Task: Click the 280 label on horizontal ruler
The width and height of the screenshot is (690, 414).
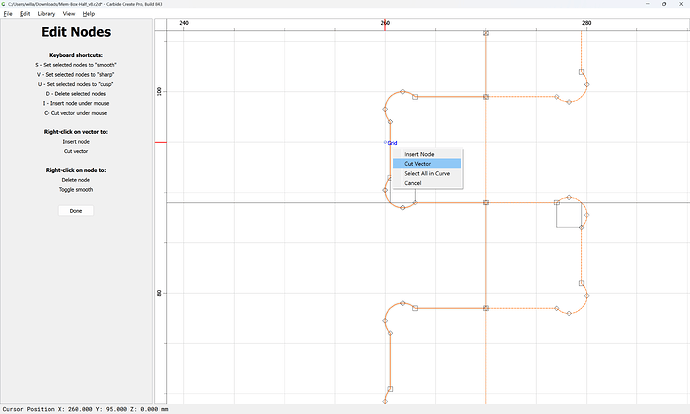Action: (x=587, y=23)
